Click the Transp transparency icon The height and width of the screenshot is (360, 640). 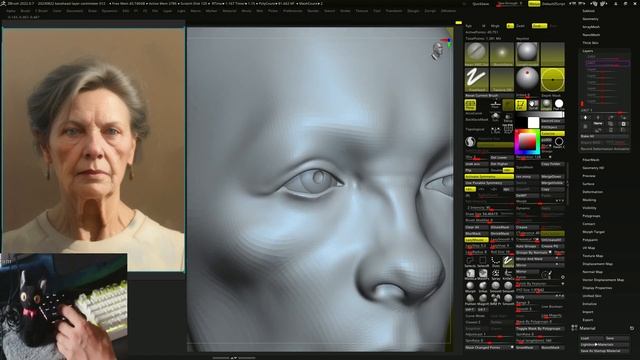coord(508,118)
